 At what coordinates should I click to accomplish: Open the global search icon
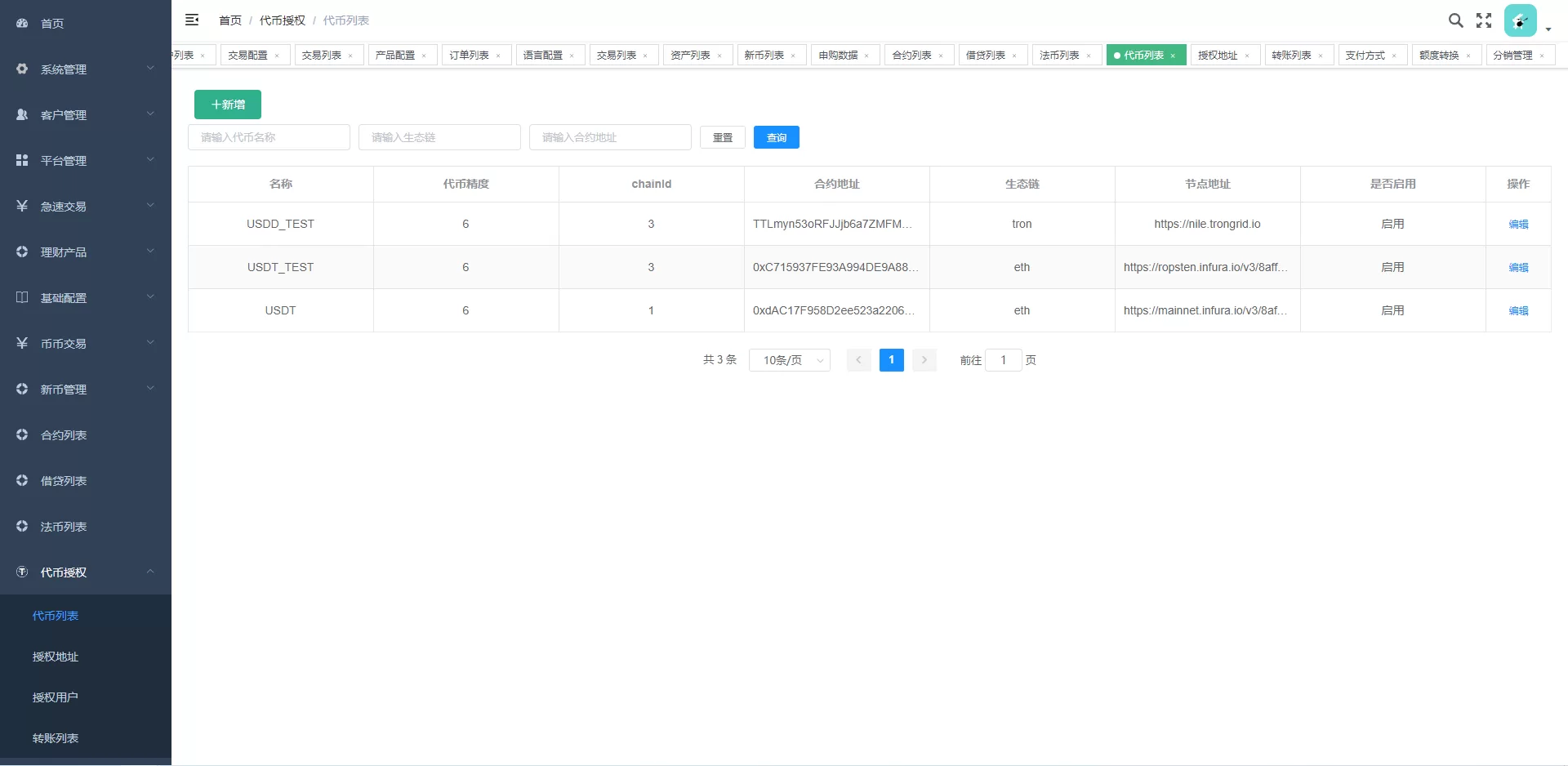[1456, 20]
